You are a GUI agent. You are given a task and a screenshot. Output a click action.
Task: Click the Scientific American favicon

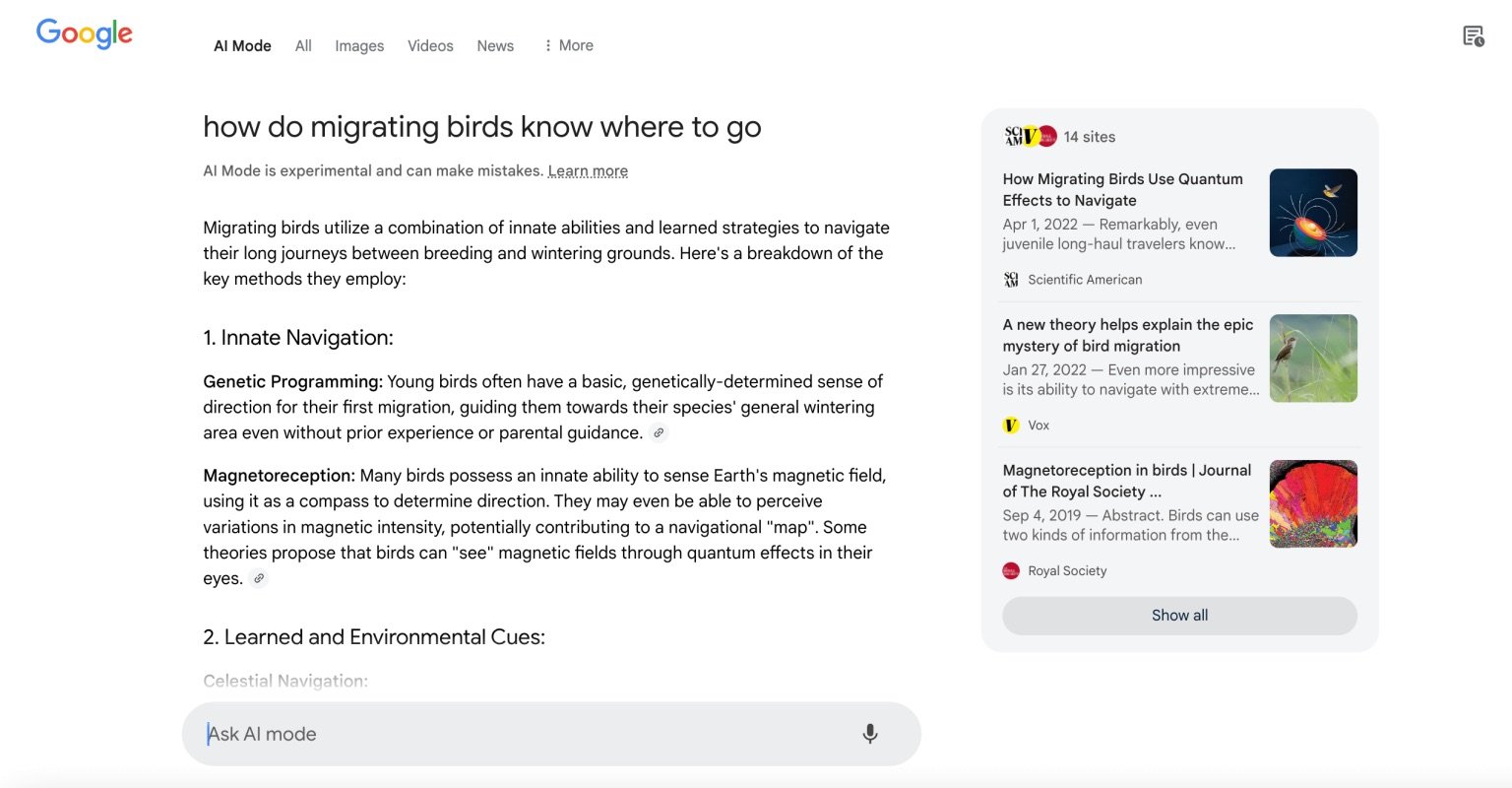(1011, 280)
